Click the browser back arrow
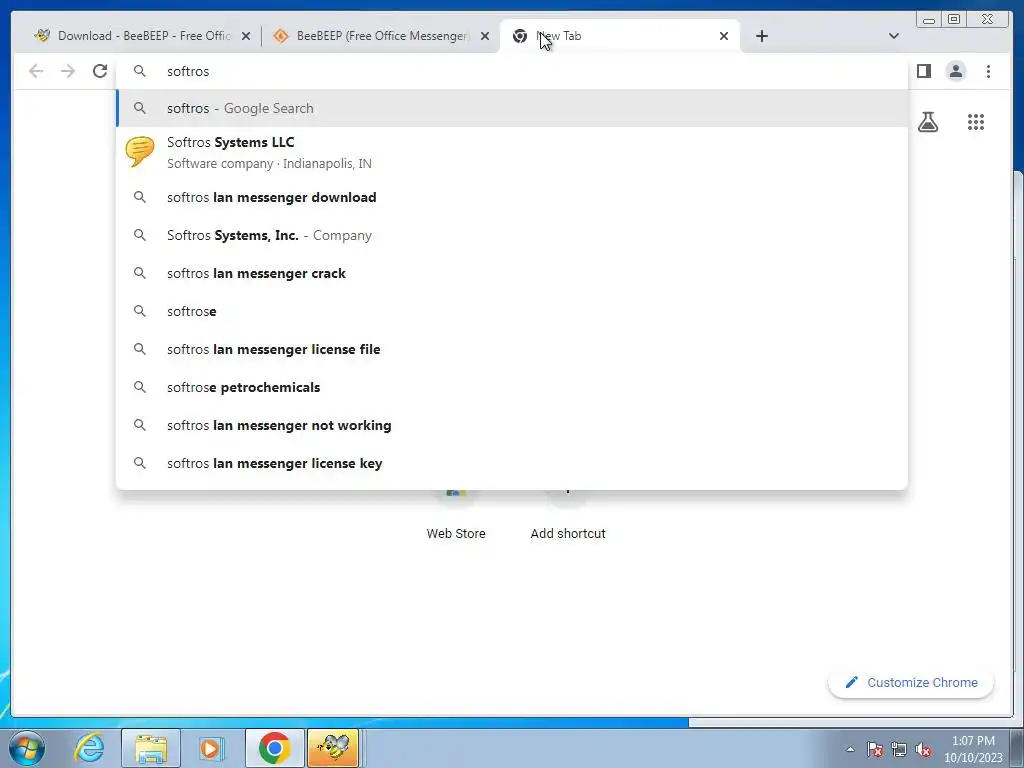The height and width of the screenshot is (768, 1024). pos(36,71)
